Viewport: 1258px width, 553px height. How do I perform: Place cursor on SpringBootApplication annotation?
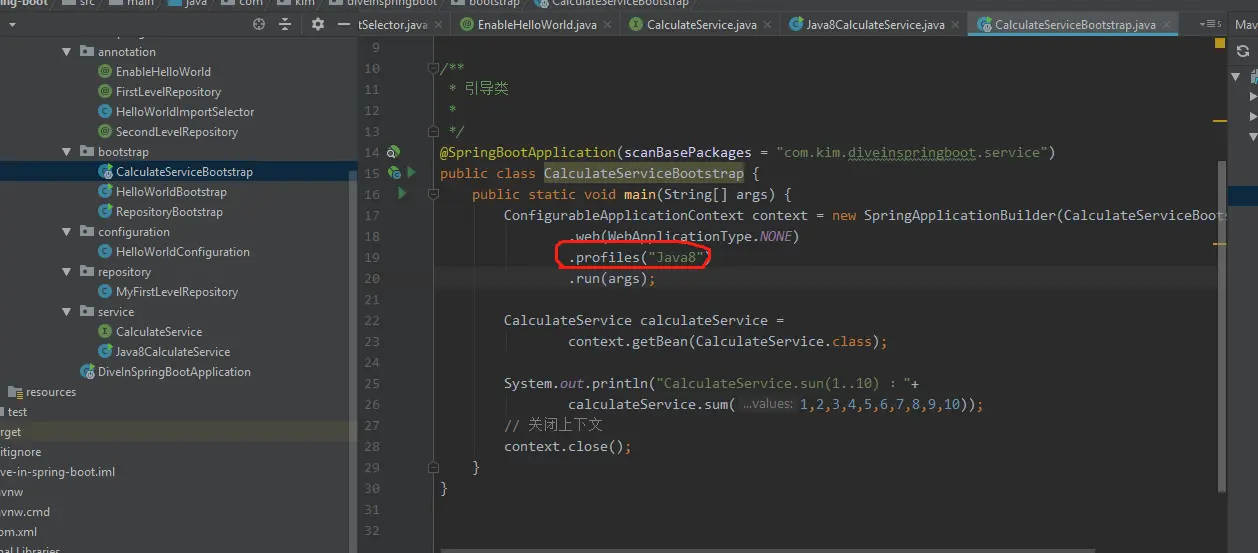pos(528,152)
